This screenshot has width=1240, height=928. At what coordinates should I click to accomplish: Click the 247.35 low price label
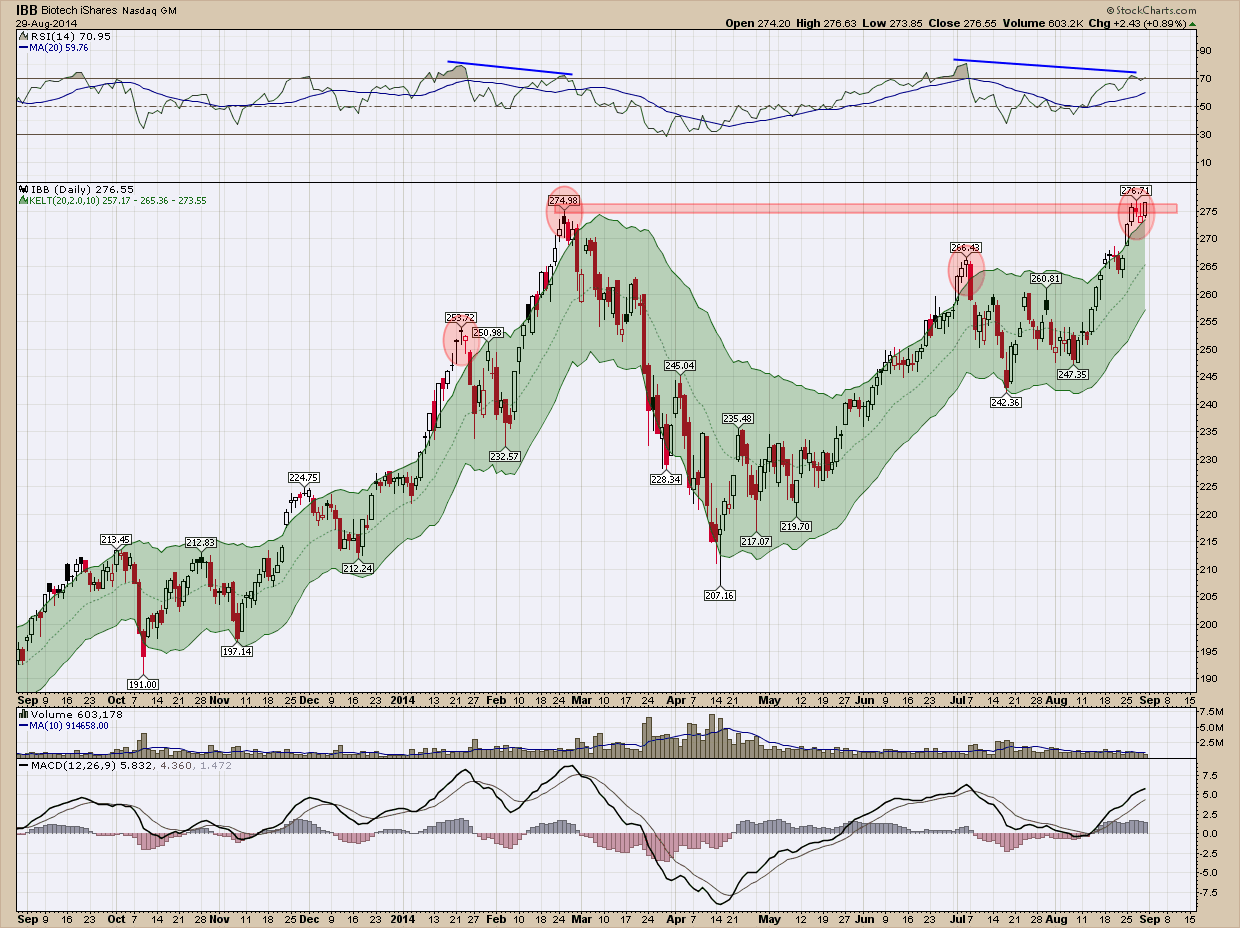(1074, 375)
